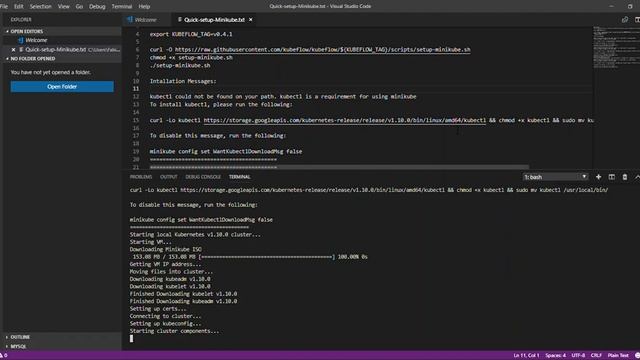
Task: Close Quick-setup-Minikube.txt from Open Editors list
Action: 13,49
